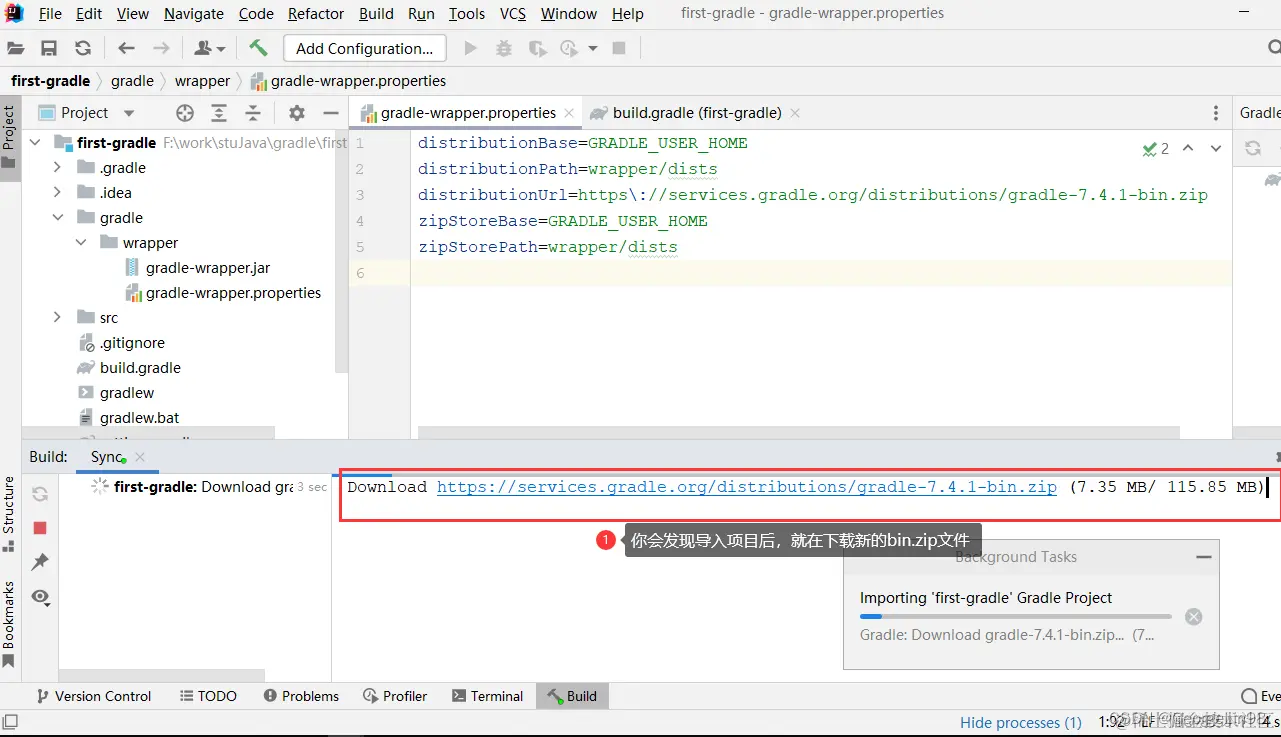Select .gitignore file in the tree
The height and width of the screenshot is (737, 1281).
[132, 343]
